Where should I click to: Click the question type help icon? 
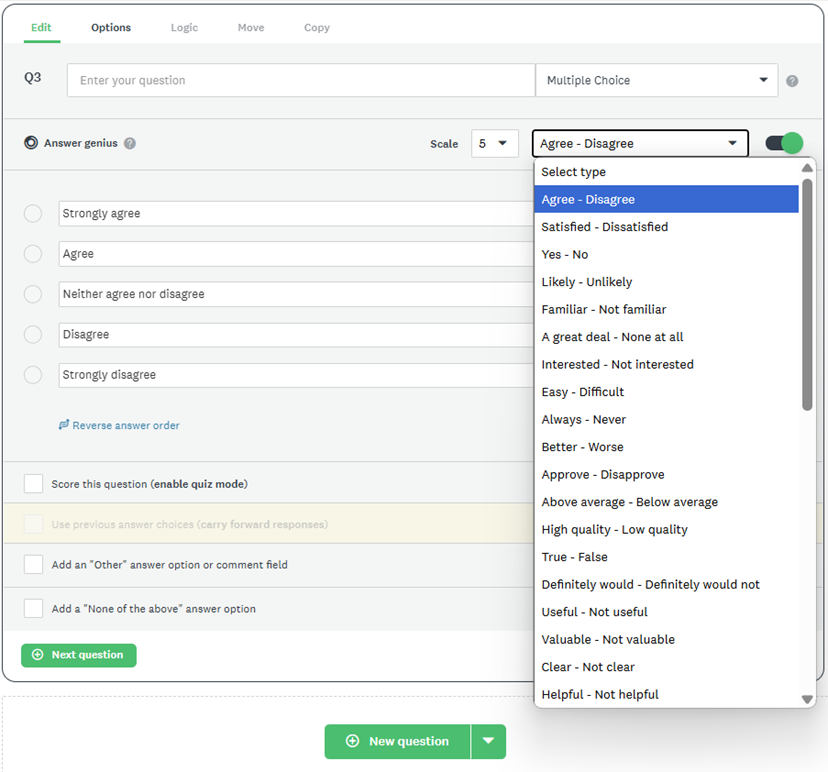[792, 81]
